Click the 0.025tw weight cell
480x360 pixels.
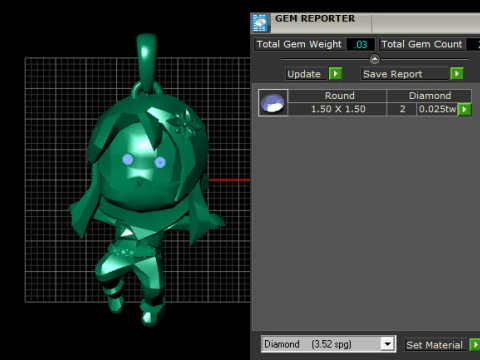pos(437,109)
